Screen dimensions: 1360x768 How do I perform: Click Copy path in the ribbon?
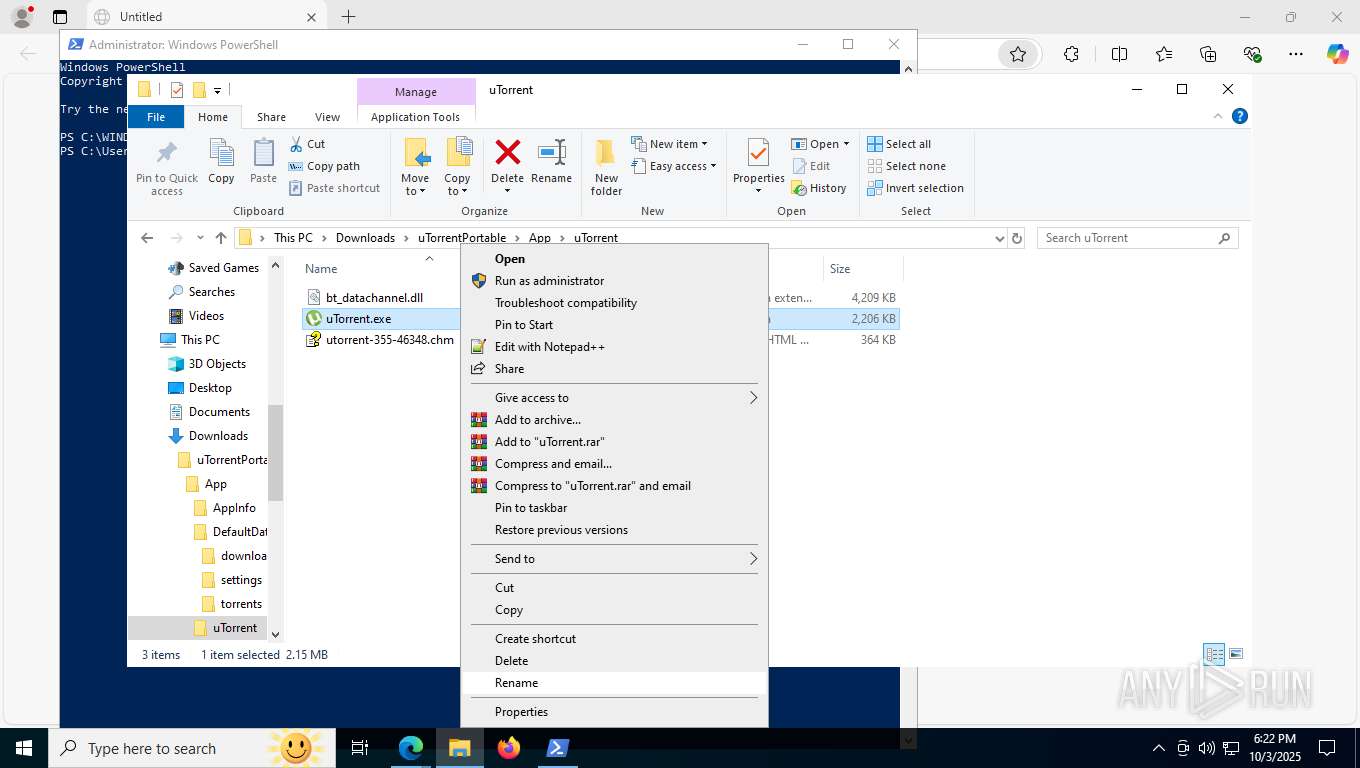click(324, 166)
